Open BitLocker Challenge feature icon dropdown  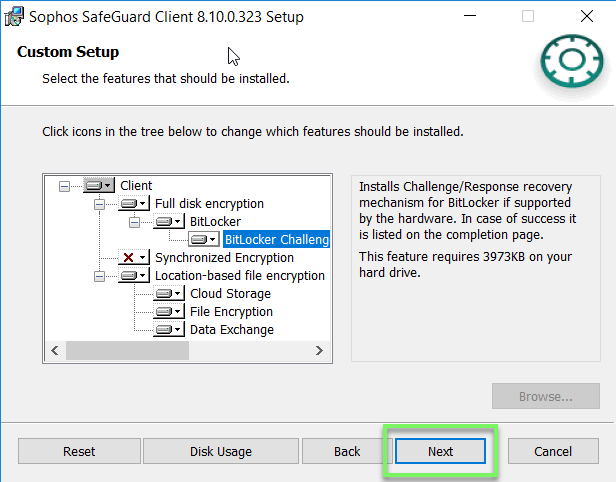tap(204, 239)
